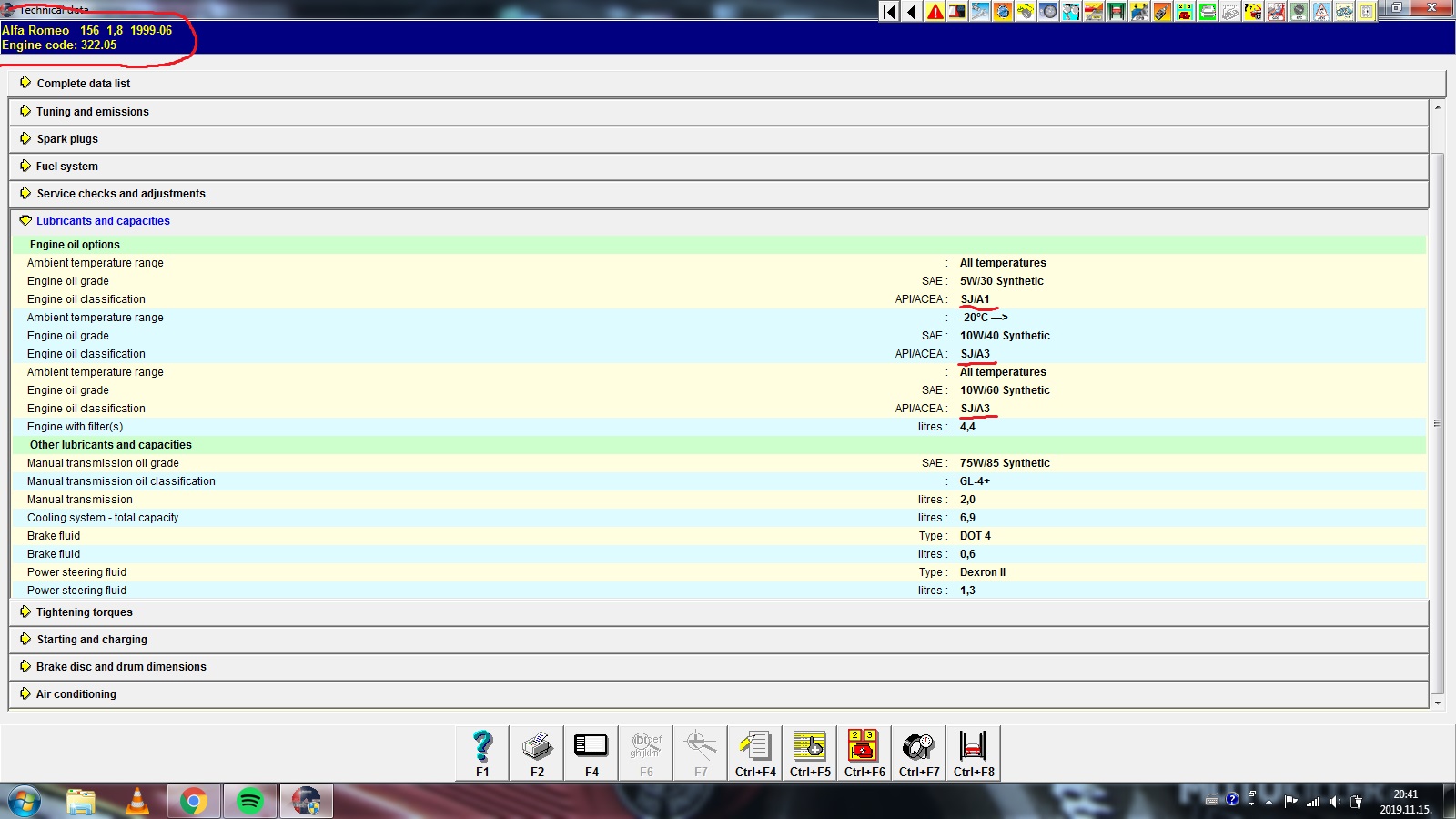Open Spotify from the taskbar
Screen dimensions: 1456x819
pyautogui.click(x=249, y=802)
